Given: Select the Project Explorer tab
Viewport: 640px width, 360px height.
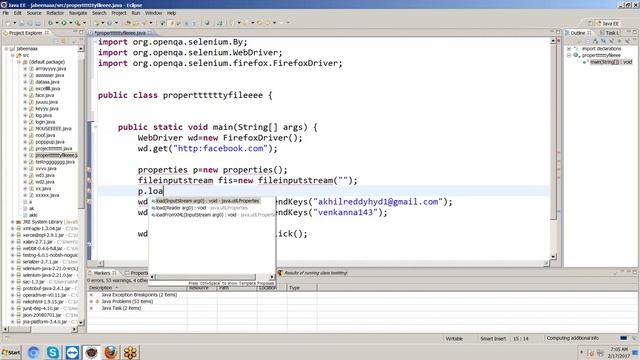Looking at the screenshot, I should (25, 33).
